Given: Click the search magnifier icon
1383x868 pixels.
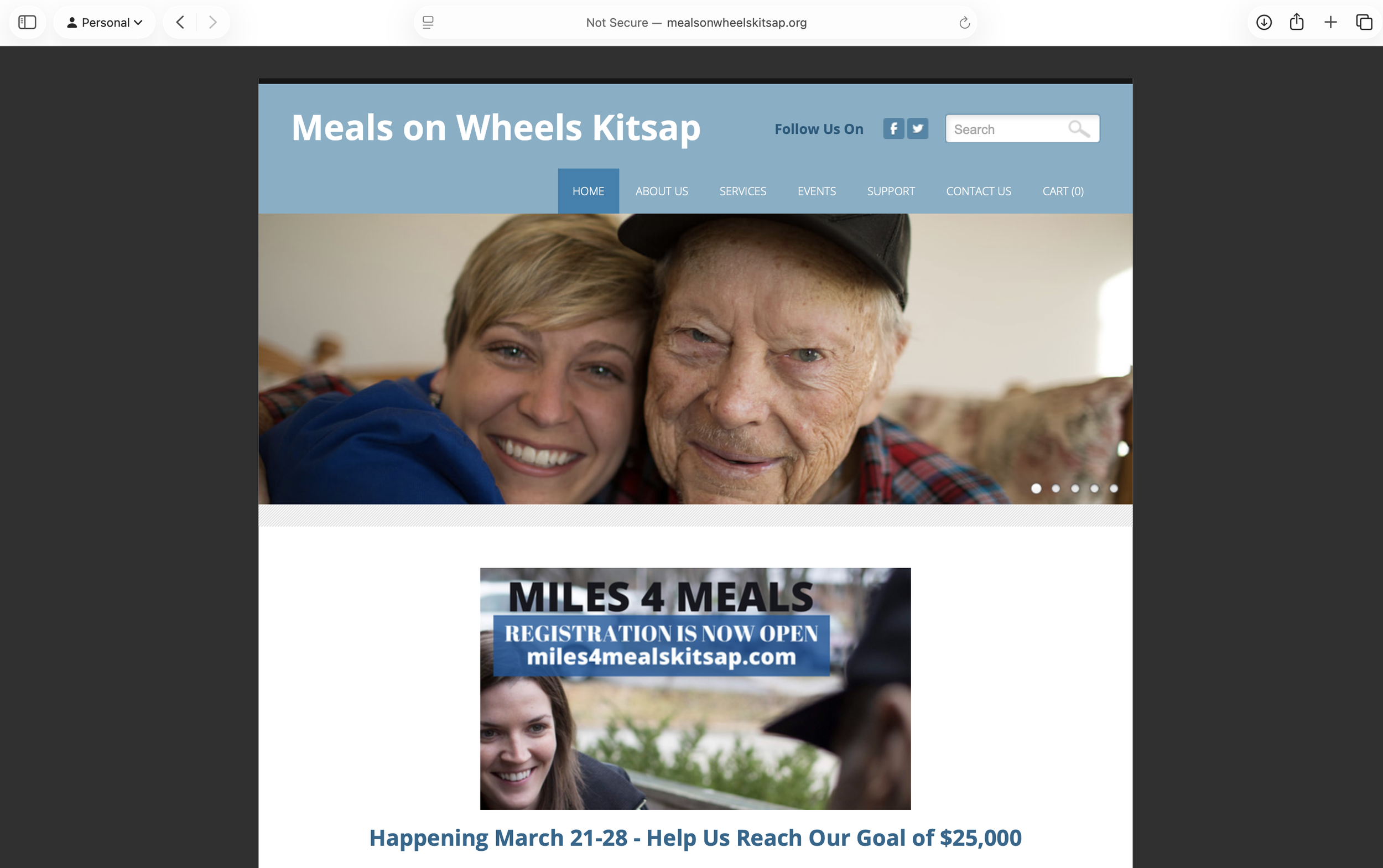Looking at the screenshot, I should (1078, 128).
